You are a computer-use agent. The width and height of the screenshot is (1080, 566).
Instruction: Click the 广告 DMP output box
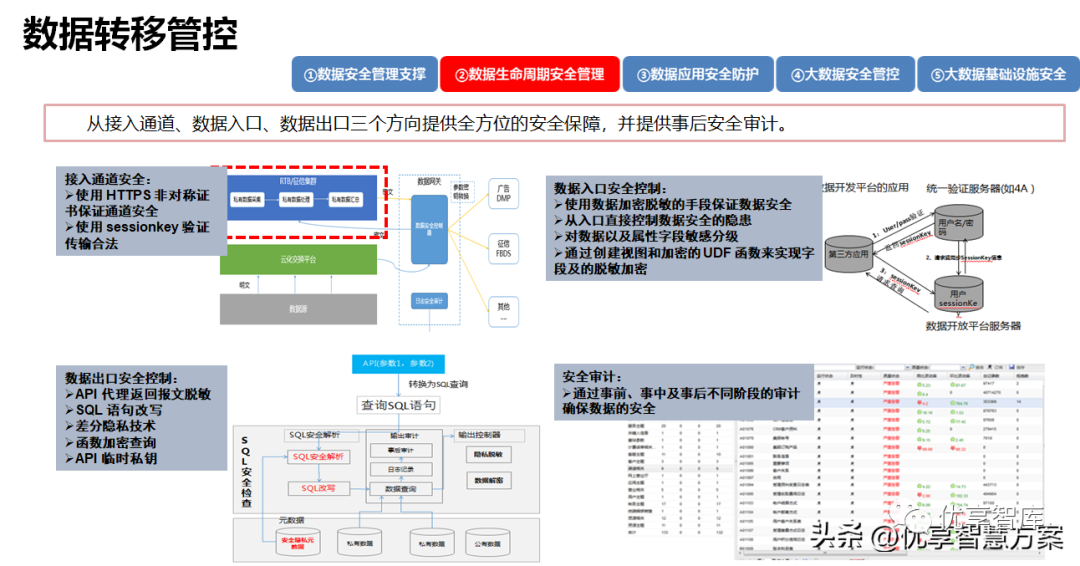pos(503,193)
